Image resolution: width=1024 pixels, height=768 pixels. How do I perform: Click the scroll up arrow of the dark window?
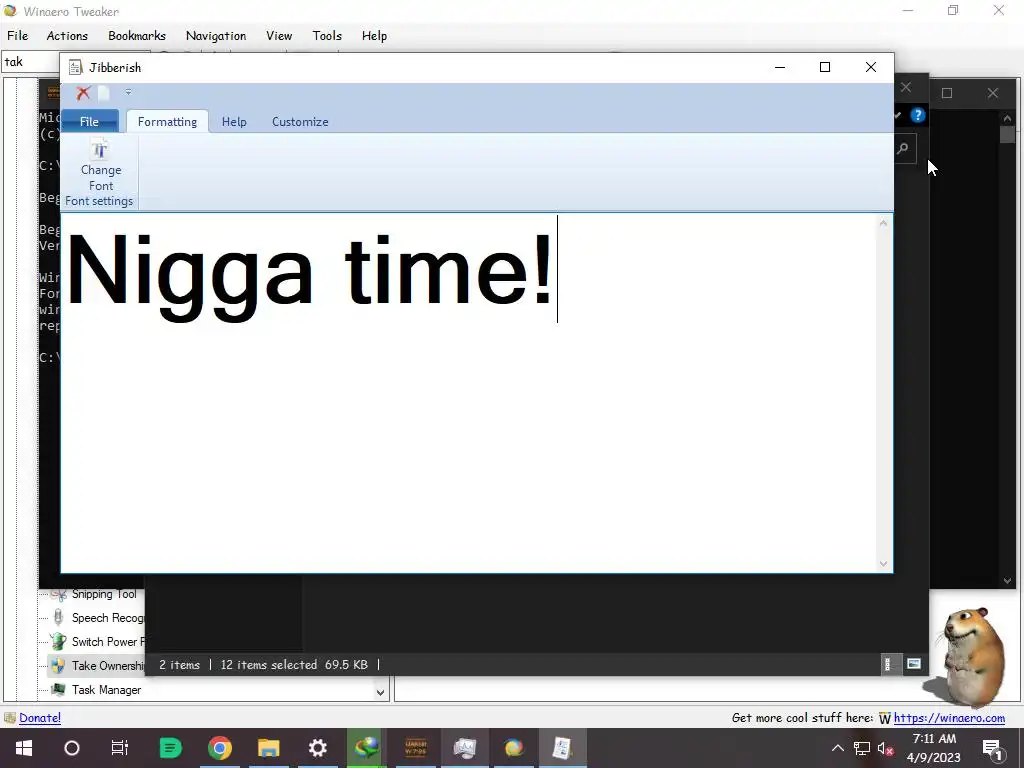(1007, 119)
